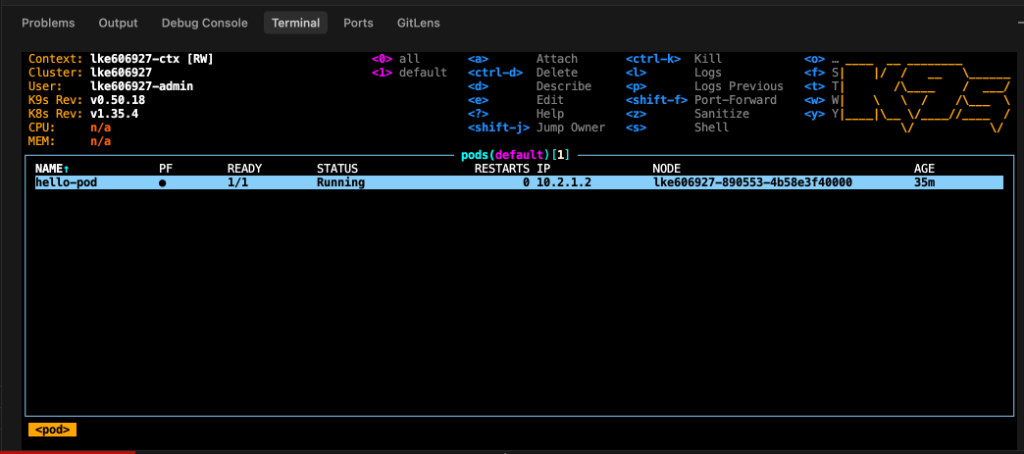This screenshot has height=454, width=1024.
Task: Click the <0> all namespace shortcut
Action: pos(396,59)
